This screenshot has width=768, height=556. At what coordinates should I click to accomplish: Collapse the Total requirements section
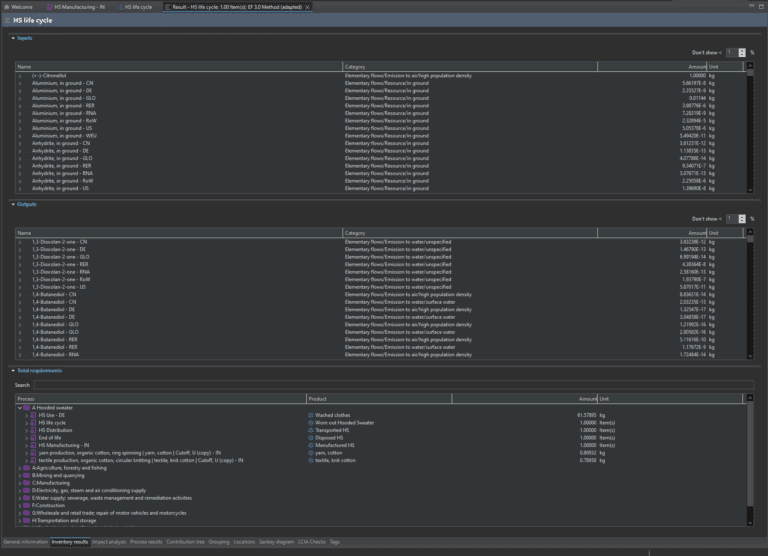coord(13,371)
